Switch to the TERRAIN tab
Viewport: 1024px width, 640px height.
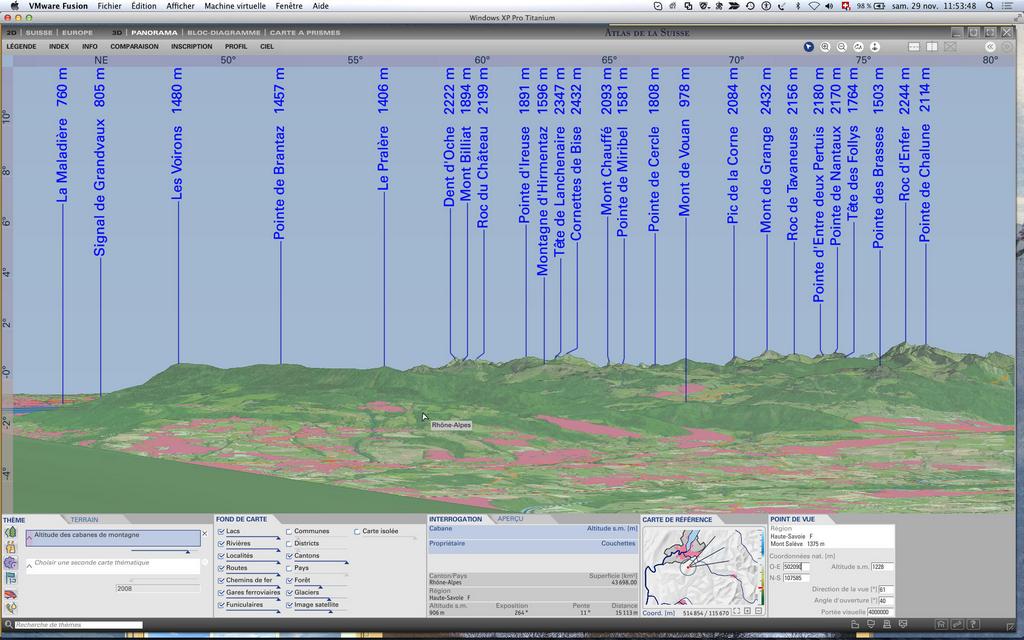84,520
